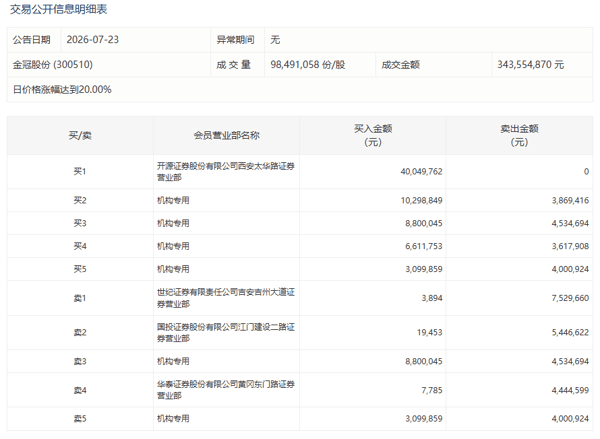This screenshot has height=439, width=600.
Task: Click sell amount 4,444,599
Action: (x=570, y=390)
